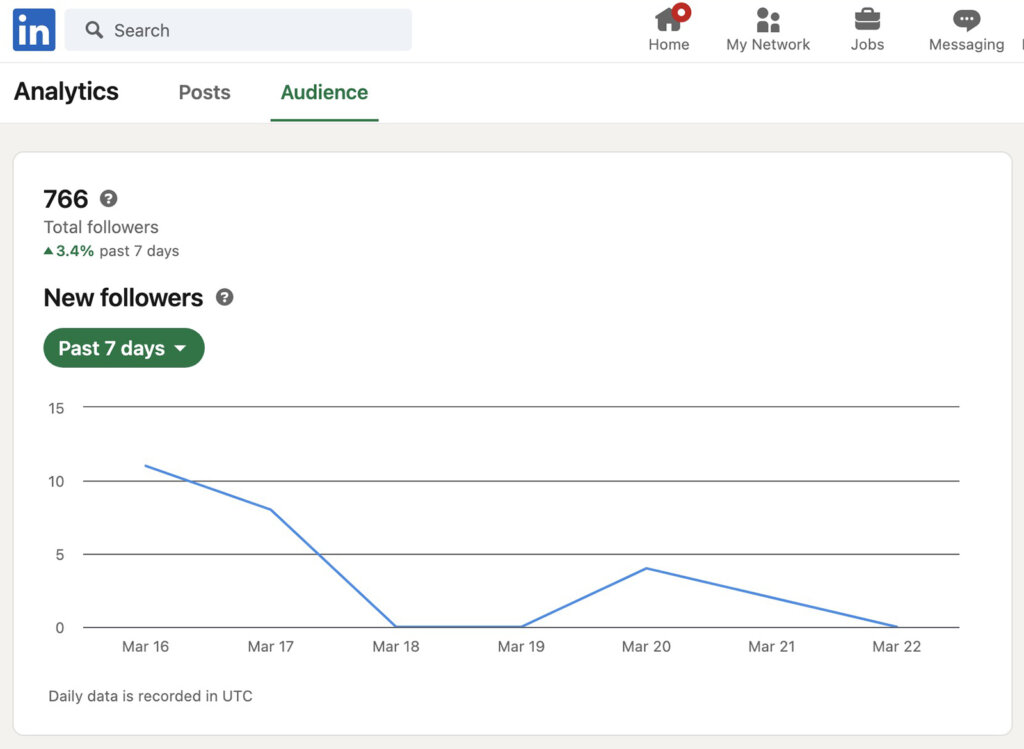This screenshot has width=1024, height=749.
Task: Click the 3.4% growth indicator
Action: (x=68, y=251)
